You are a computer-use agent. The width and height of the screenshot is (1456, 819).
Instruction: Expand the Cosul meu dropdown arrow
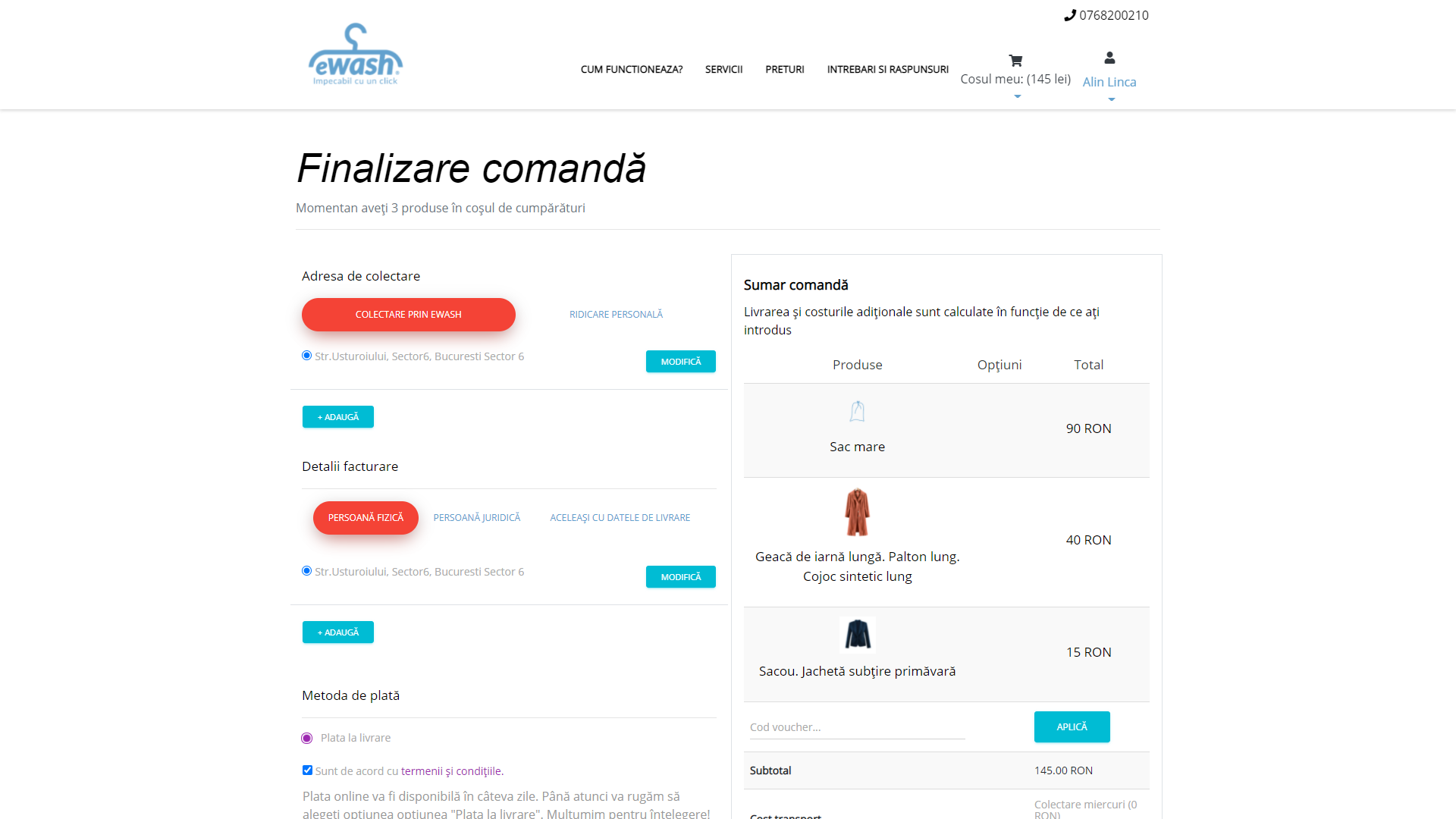(1017, 96)
